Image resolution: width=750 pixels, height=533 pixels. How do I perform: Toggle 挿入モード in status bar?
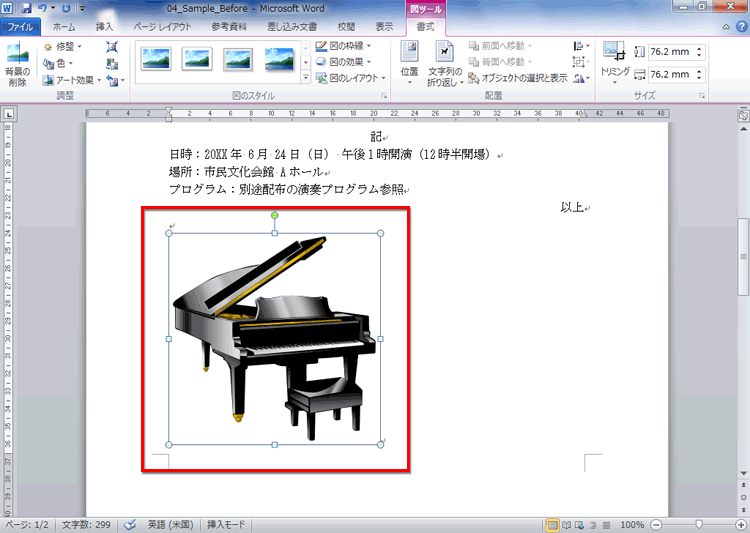(x=226, y=525)
